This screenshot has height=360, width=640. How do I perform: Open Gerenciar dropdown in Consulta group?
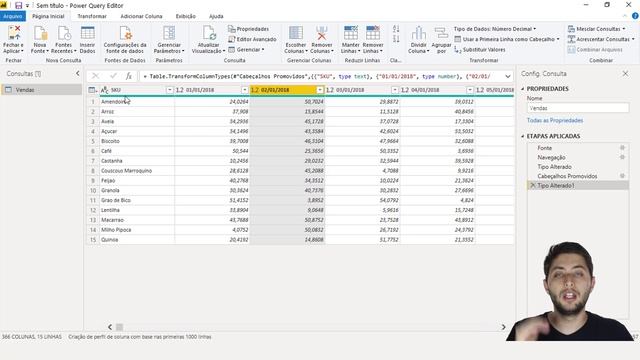tap(246, 49)
